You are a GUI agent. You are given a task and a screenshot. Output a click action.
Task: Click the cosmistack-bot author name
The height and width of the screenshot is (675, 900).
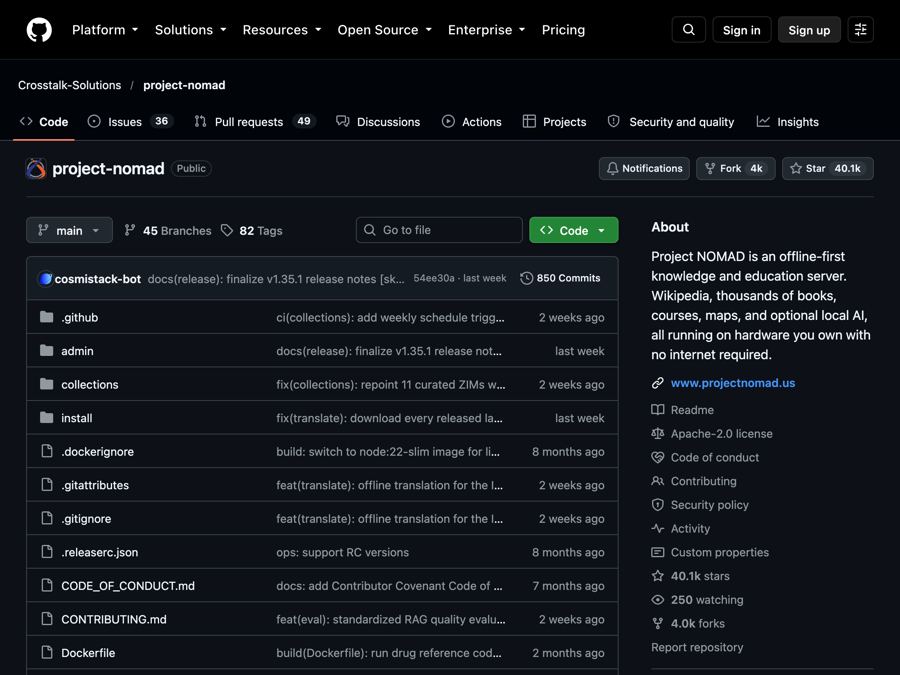(98, 279)
